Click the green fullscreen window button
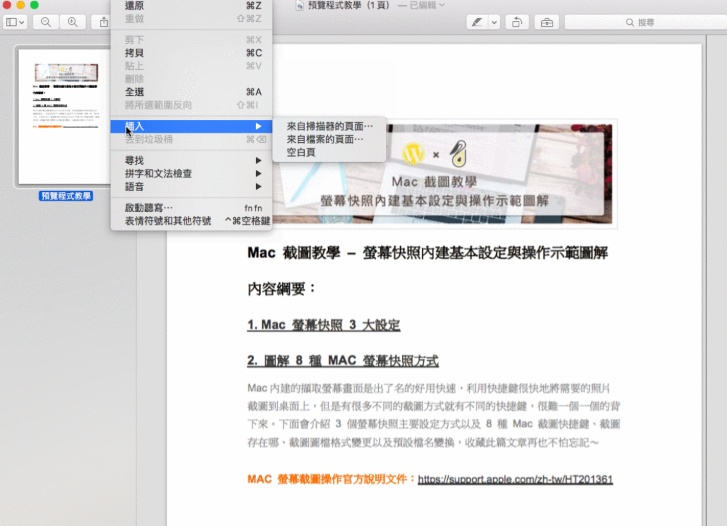 coord(34,5)
